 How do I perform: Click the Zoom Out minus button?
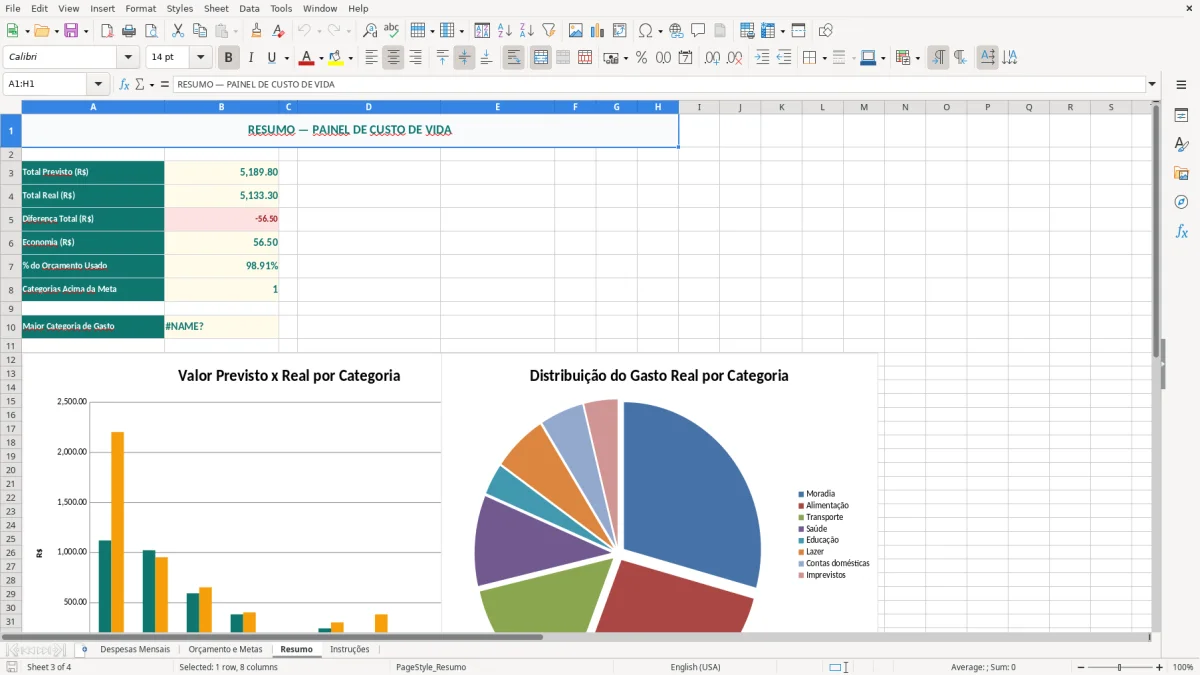[1081, 667]
